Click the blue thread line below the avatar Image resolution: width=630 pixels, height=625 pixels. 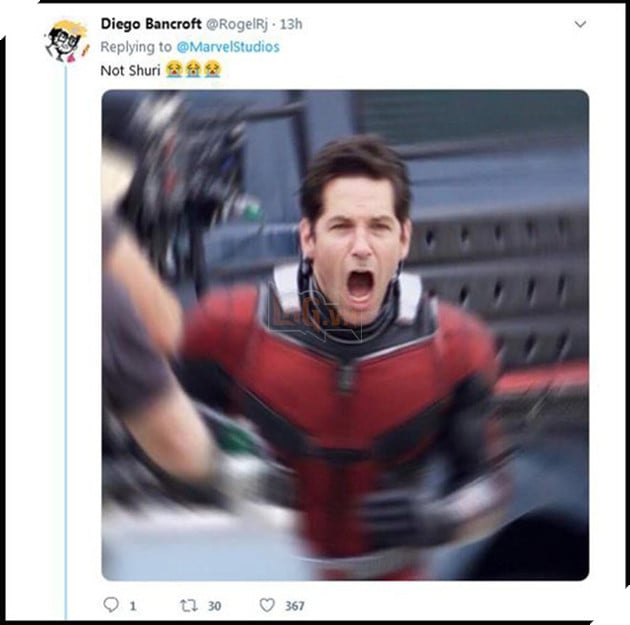coord(66,341)
